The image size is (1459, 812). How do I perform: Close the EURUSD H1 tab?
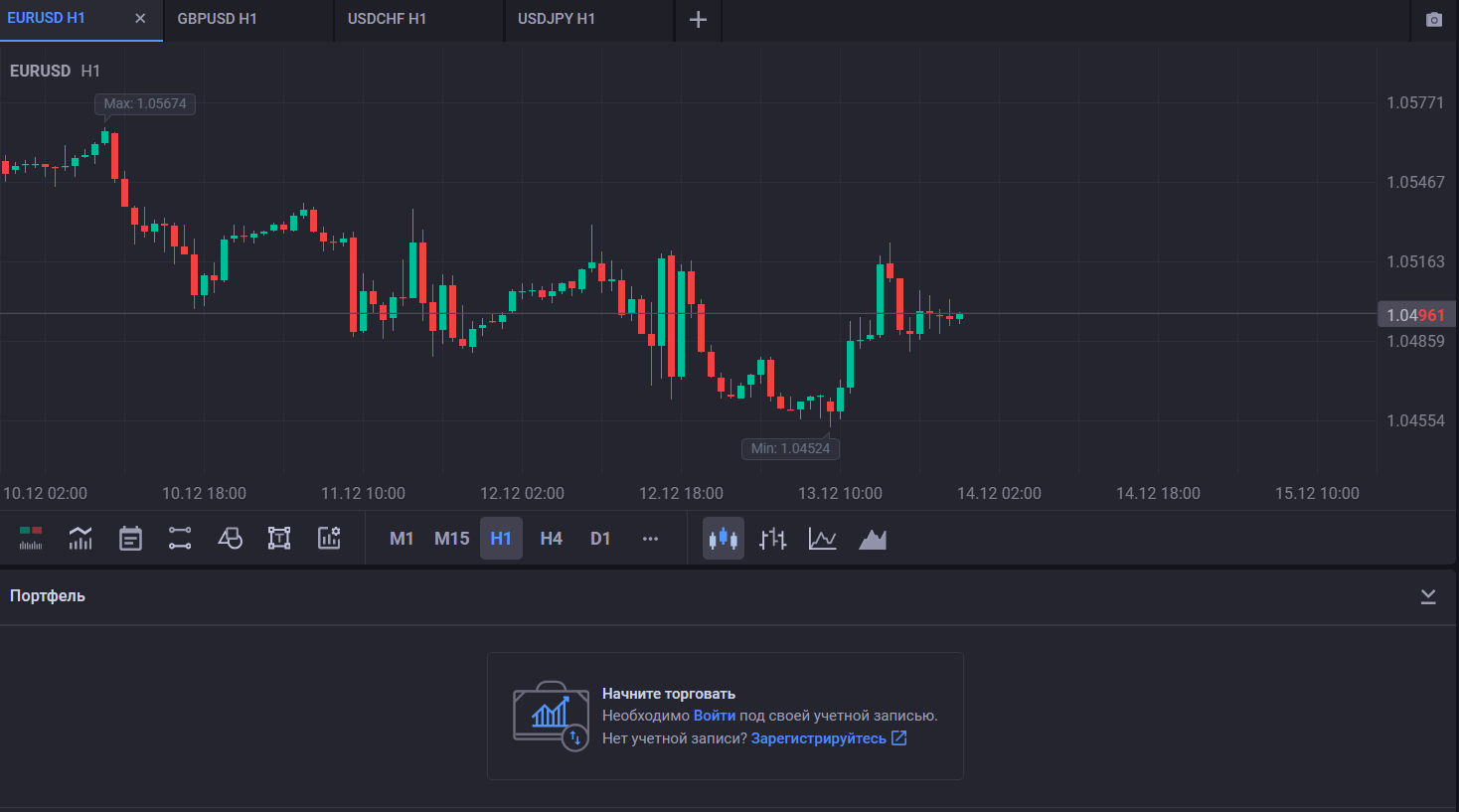pyautogui.click(x=140, y=18)
